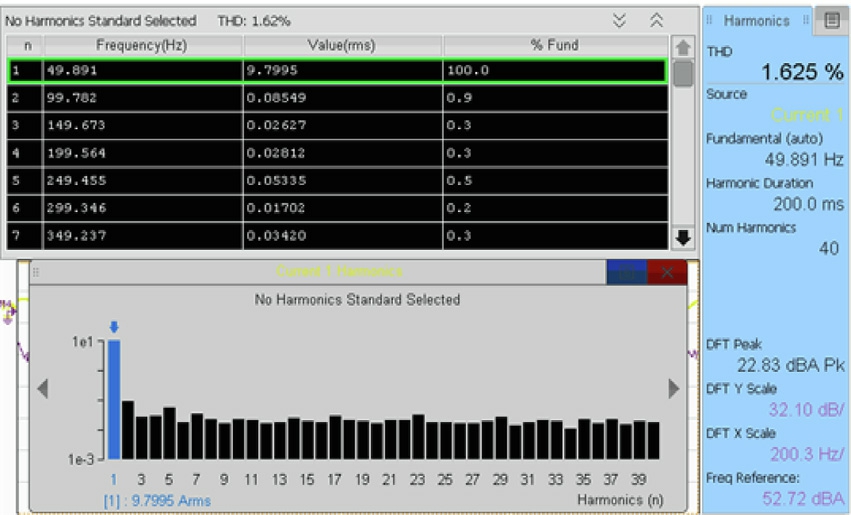Viewport: 851px width, 515px height.
Task: Click the Value(rms) column header
Action: pyautogui.click(x=342, y=45)
